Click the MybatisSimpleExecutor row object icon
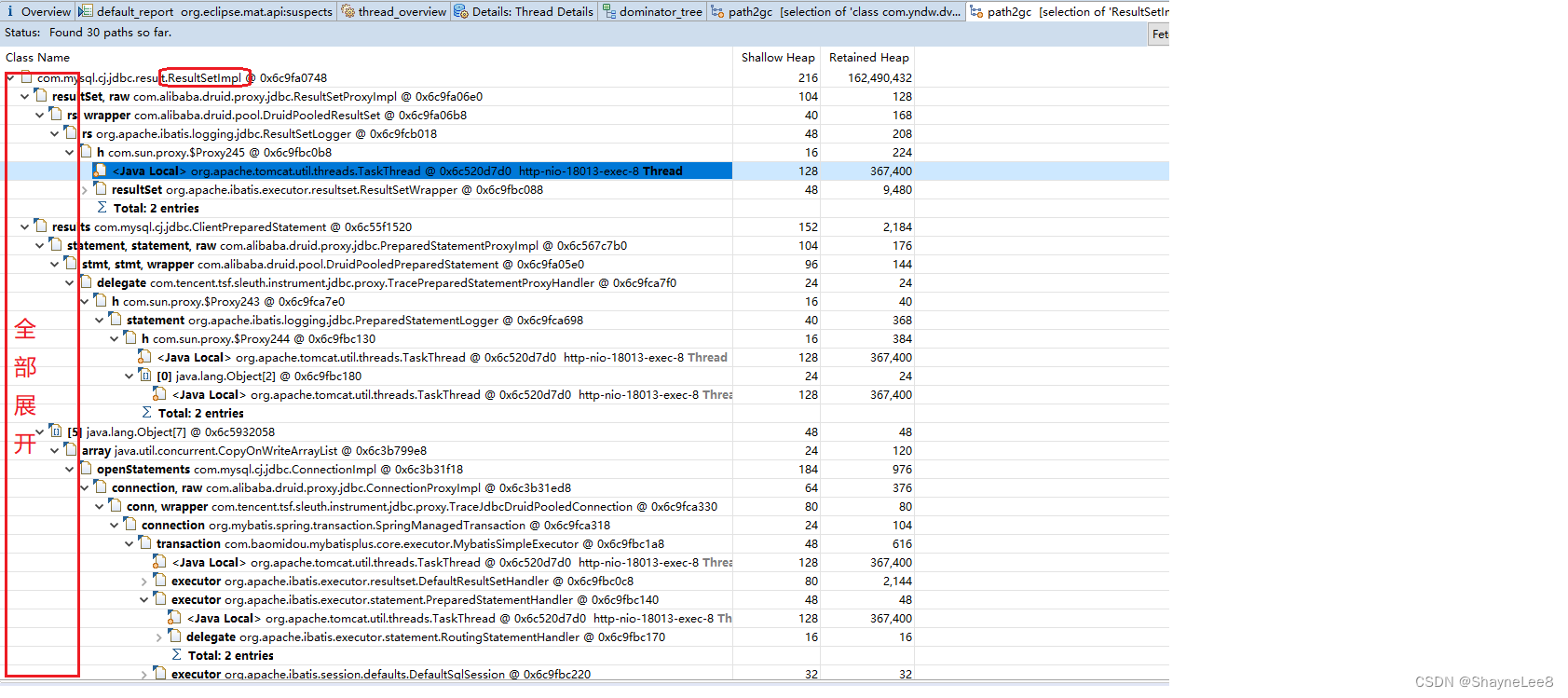The width and height of the screenshot is (1568, 698). tap(145, 543)
